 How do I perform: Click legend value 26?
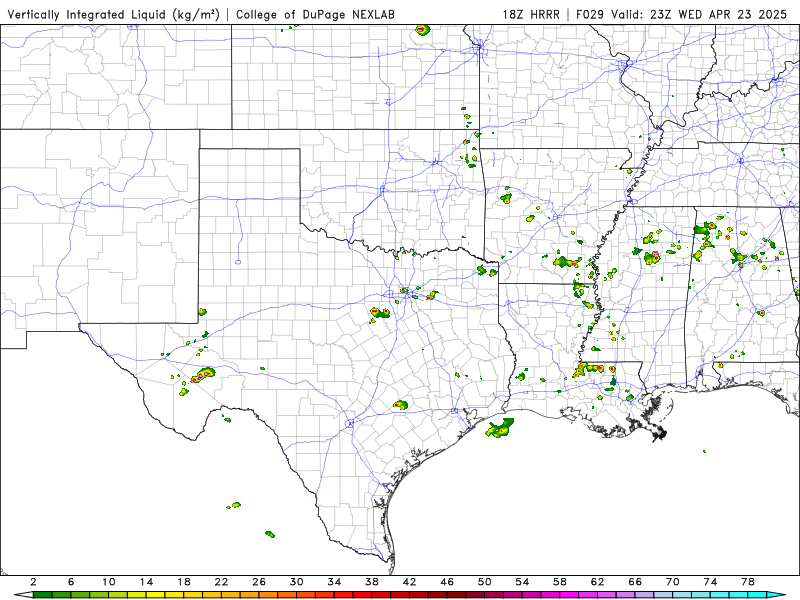(259, 582)
